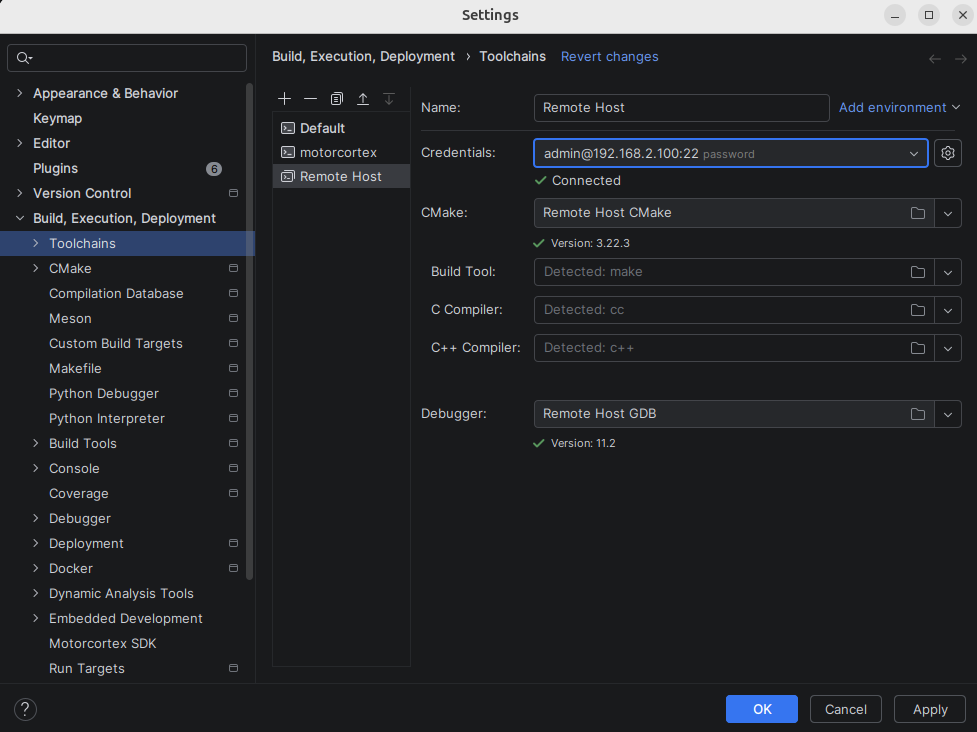Screen dimensions: 977x732
Task: Move toolchain up with arrow icon
Action: [x=363, y=99]
